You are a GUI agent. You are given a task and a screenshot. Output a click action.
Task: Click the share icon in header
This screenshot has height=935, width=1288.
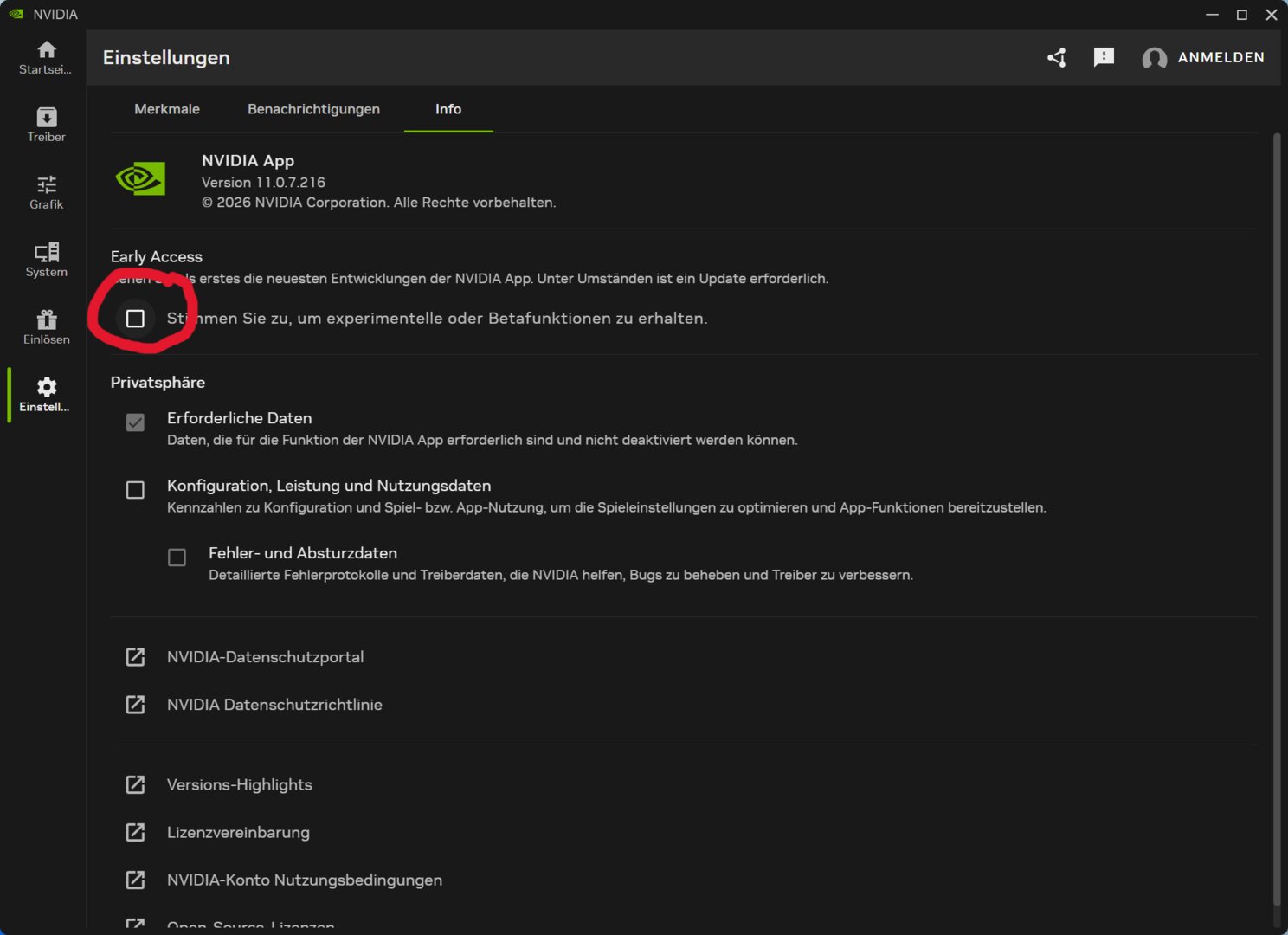pos(1056,57)
